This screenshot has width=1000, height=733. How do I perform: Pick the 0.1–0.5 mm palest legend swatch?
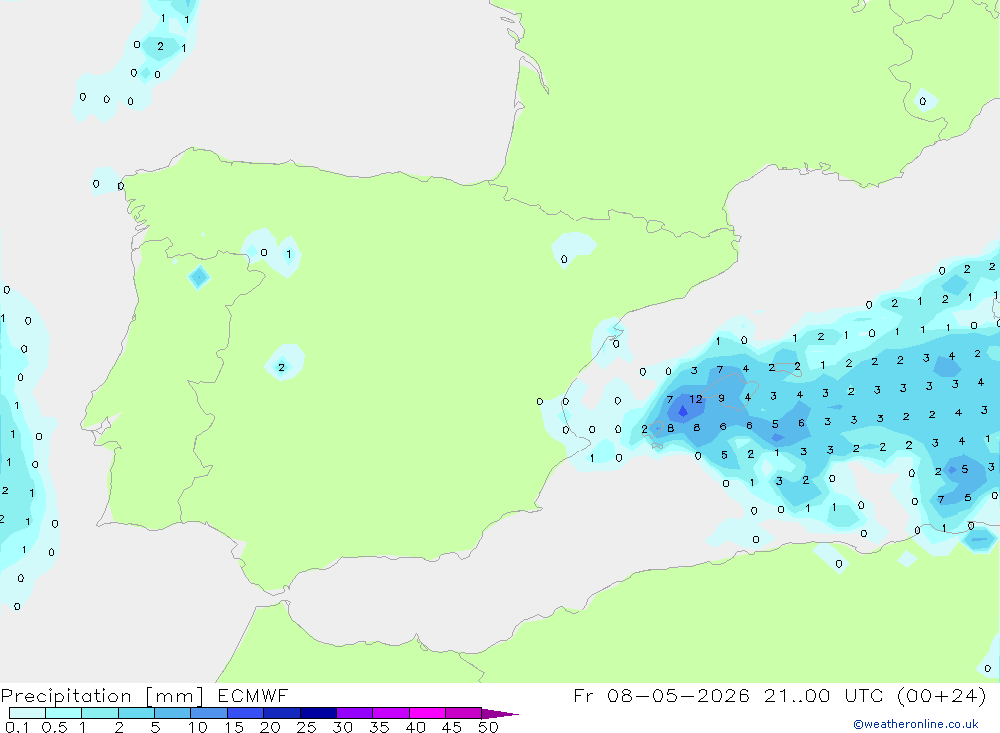coord(27,713)
